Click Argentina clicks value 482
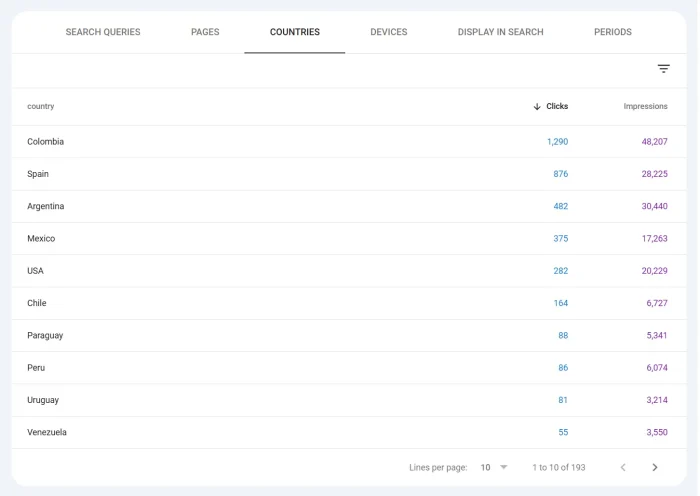The image size is (700, 496). [561, 206]
